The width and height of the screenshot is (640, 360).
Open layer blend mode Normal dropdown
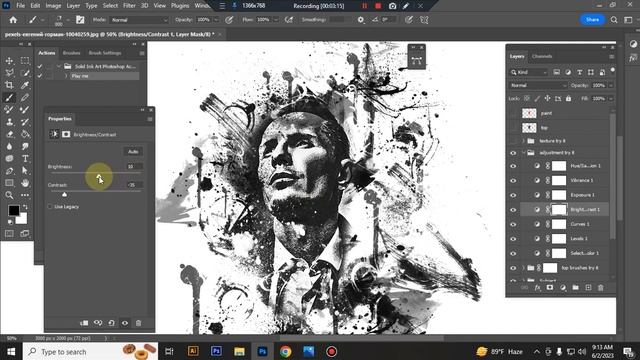[x=538, y=85]
